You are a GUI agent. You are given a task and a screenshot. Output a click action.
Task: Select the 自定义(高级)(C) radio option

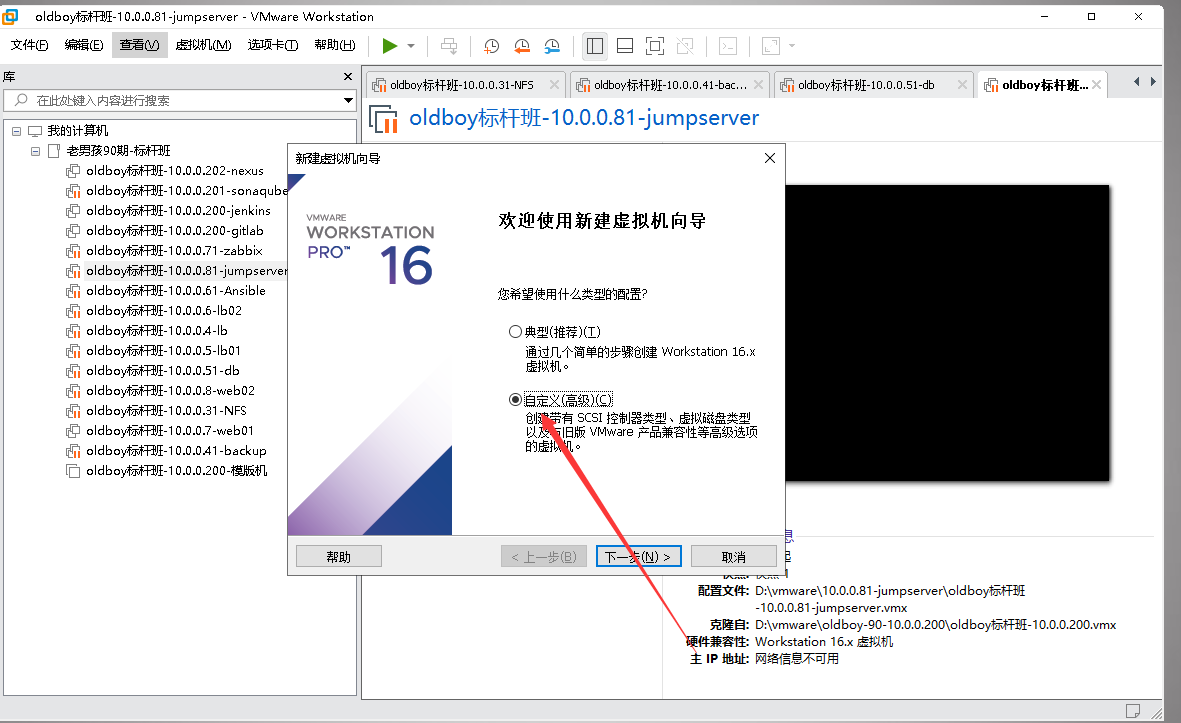point(515,399)
